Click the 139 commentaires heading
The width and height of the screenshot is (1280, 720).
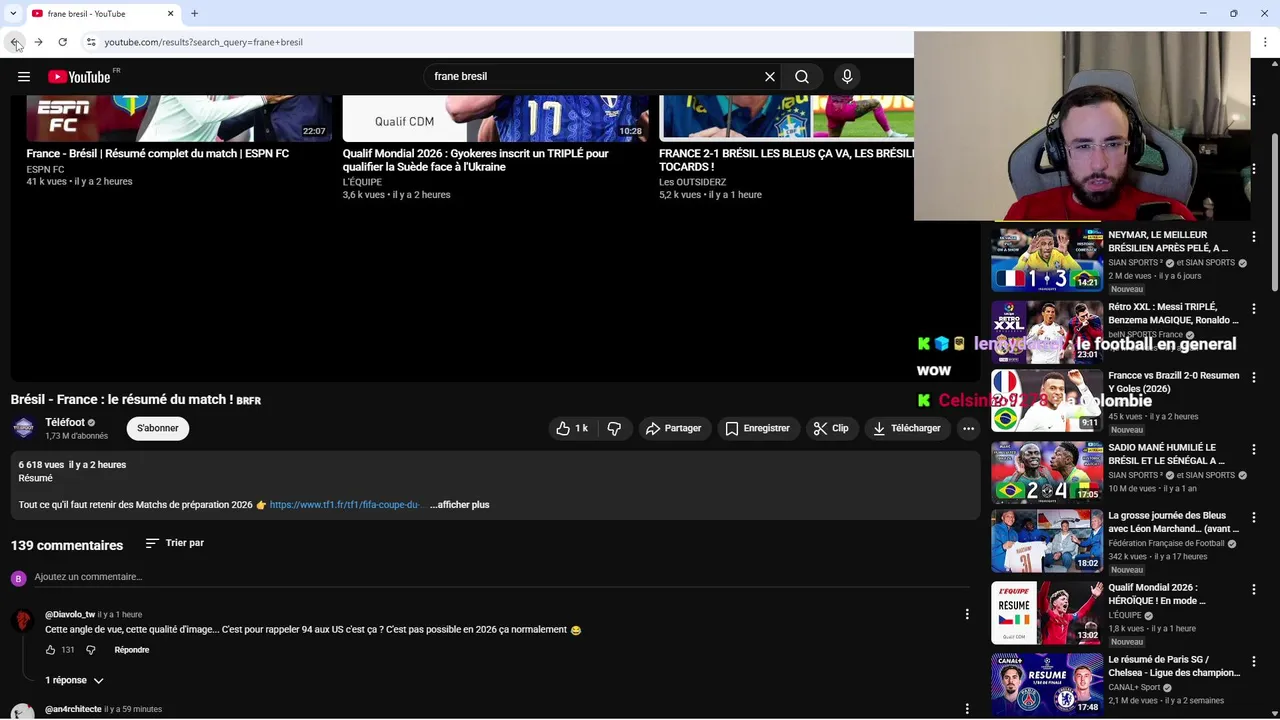pyautogui.click(x=67, y=545)
